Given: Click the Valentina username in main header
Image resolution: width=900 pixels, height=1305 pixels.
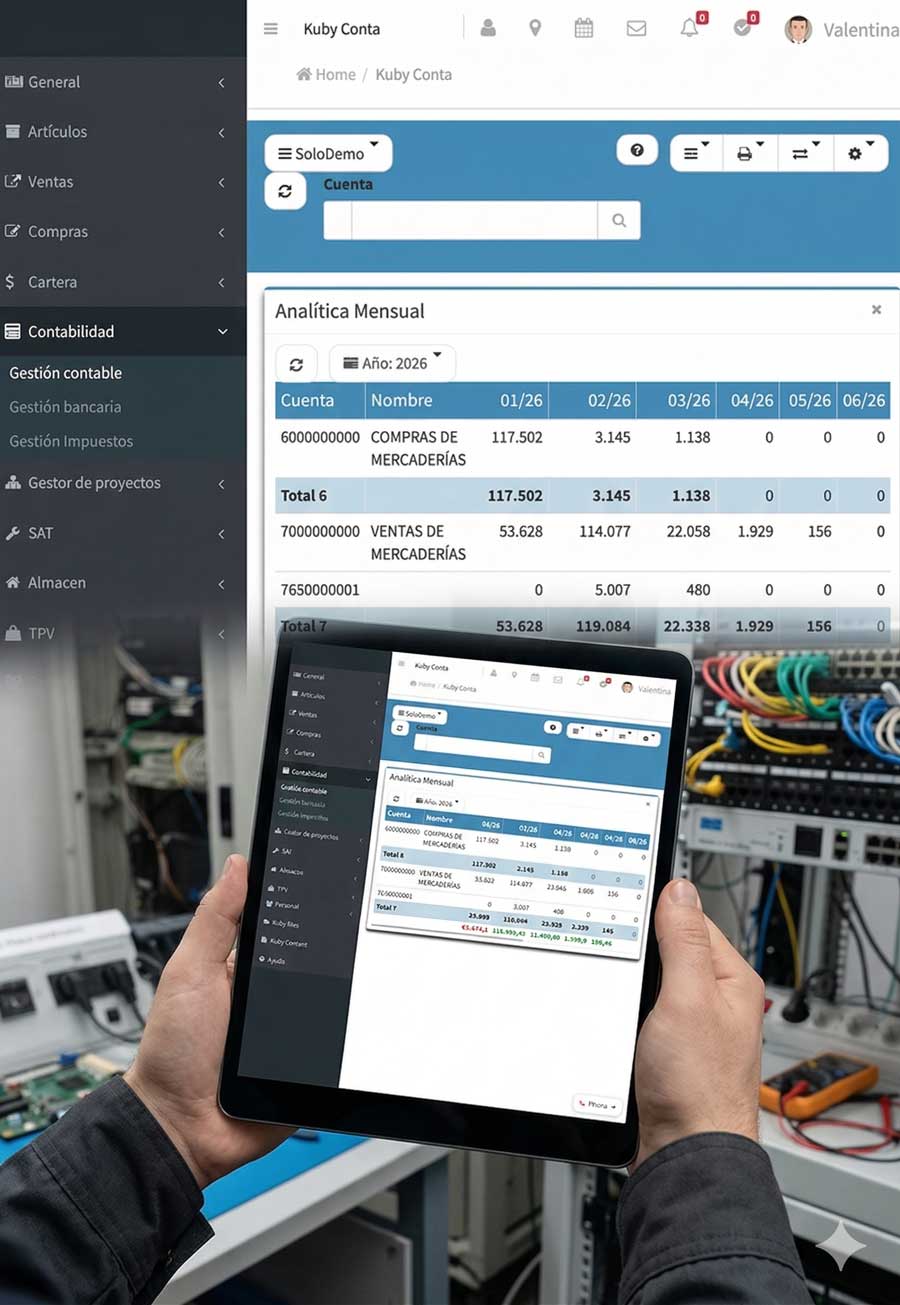Looking at the screenshot, I should (x=860, y=30).
